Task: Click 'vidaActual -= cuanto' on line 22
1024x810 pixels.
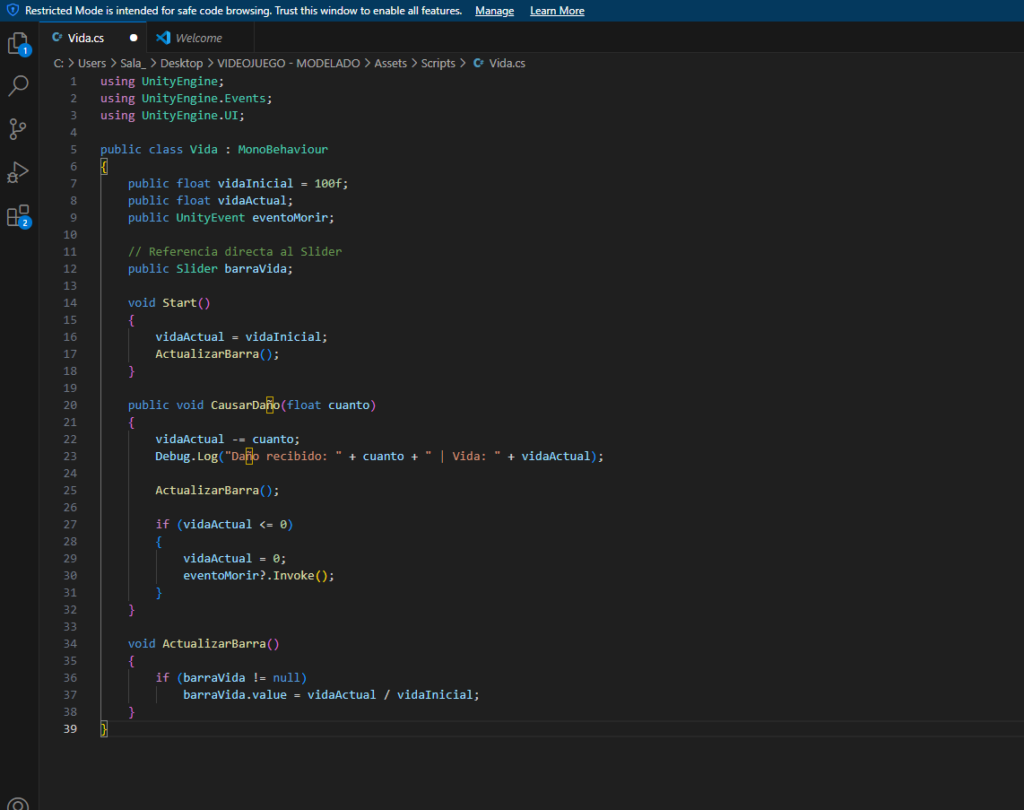Action: click(225, 439)
